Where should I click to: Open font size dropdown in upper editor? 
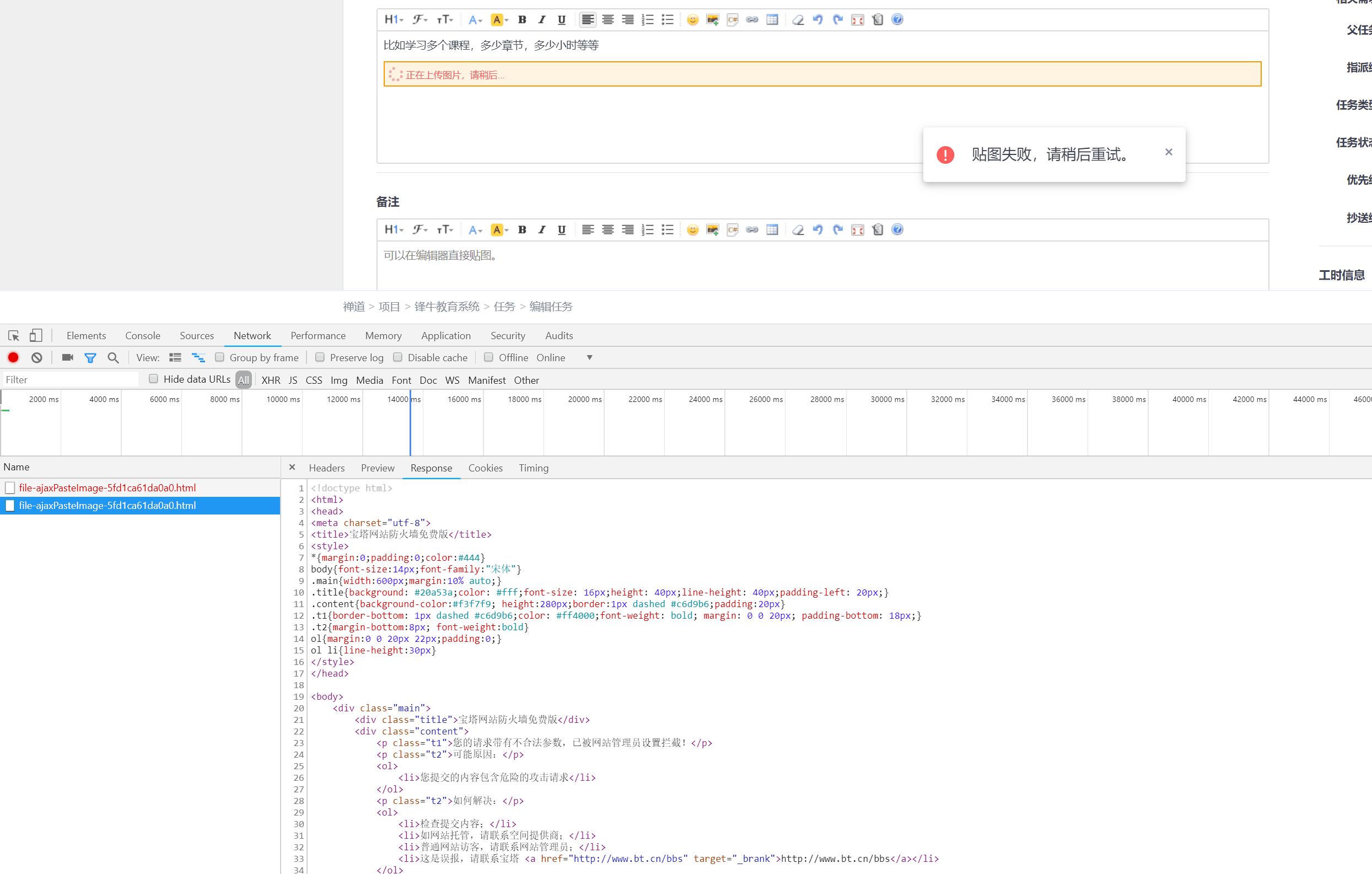(445, 20)
